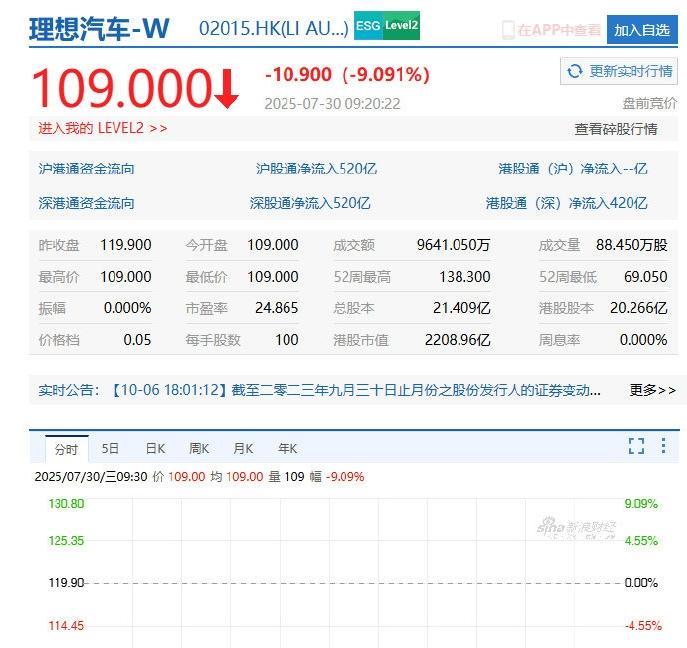This screenshot has width=687, height=648.
Task: Click the 每手股数 value 100
Action: pos(287,340)
